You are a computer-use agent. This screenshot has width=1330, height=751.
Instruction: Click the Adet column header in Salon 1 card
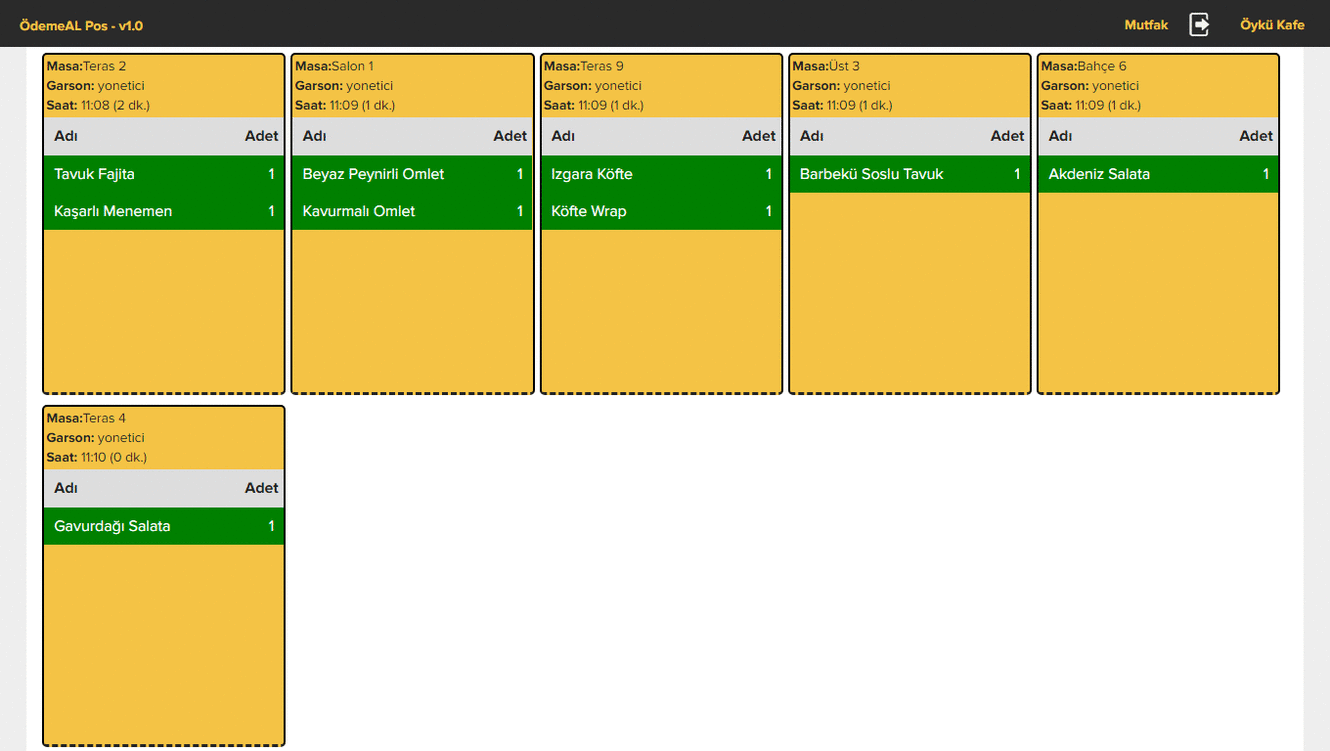[x=510, y=136]
